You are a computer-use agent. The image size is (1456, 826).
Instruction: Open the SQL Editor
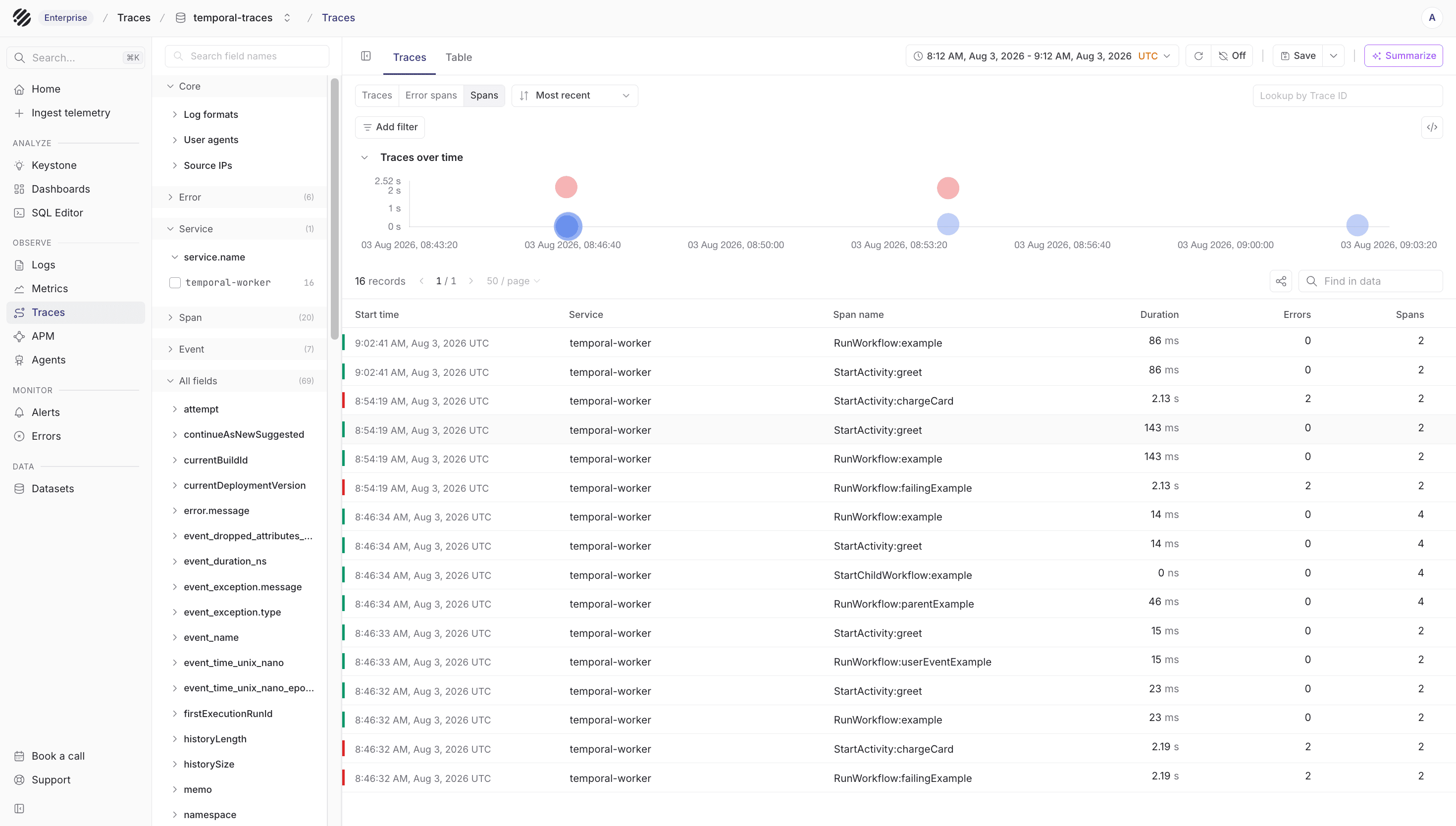tap(75, 213)
